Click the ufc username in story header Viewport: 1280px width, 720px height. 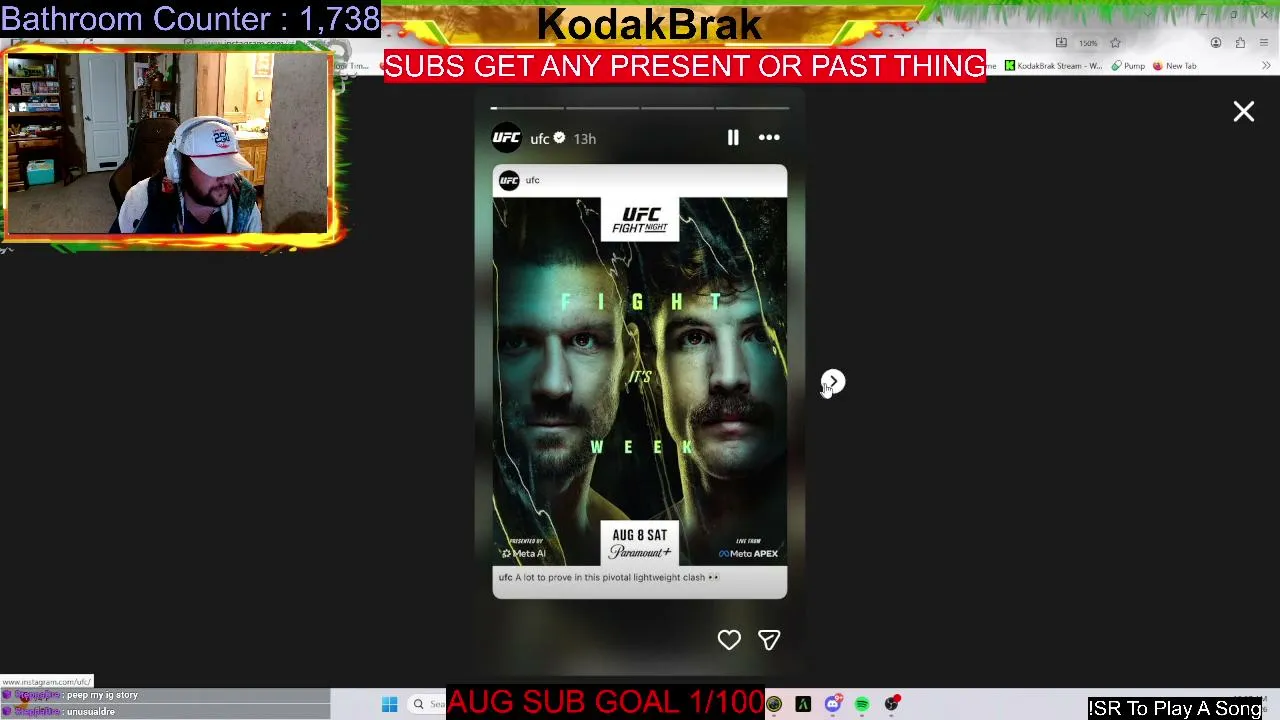tap(540, 139)
